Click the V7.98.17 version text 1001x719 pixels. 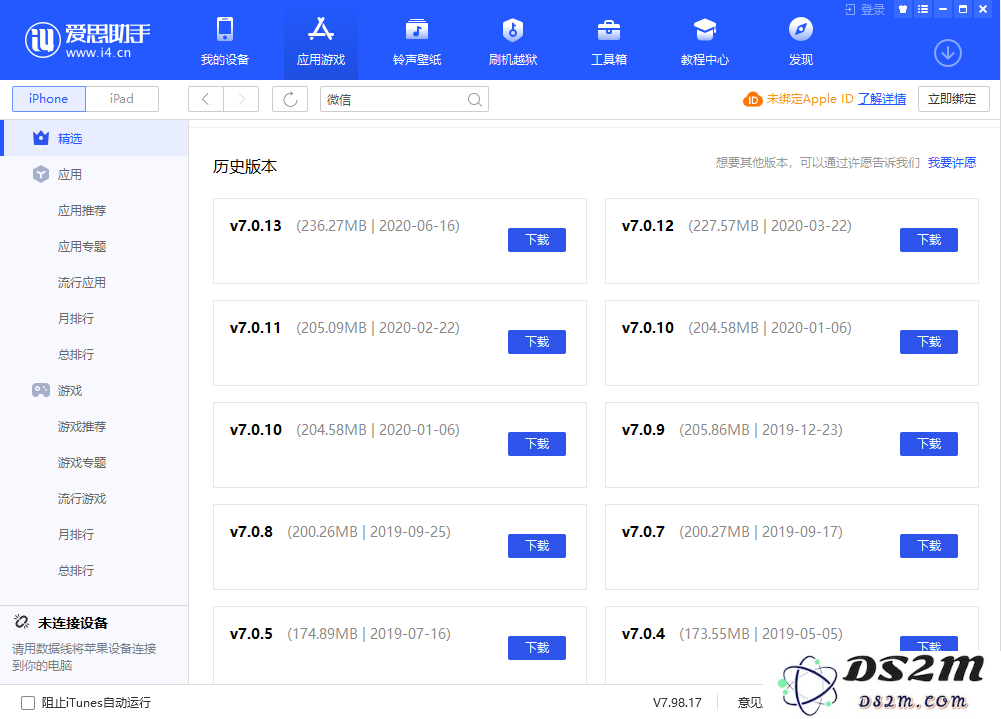click(x=677, y=703)
